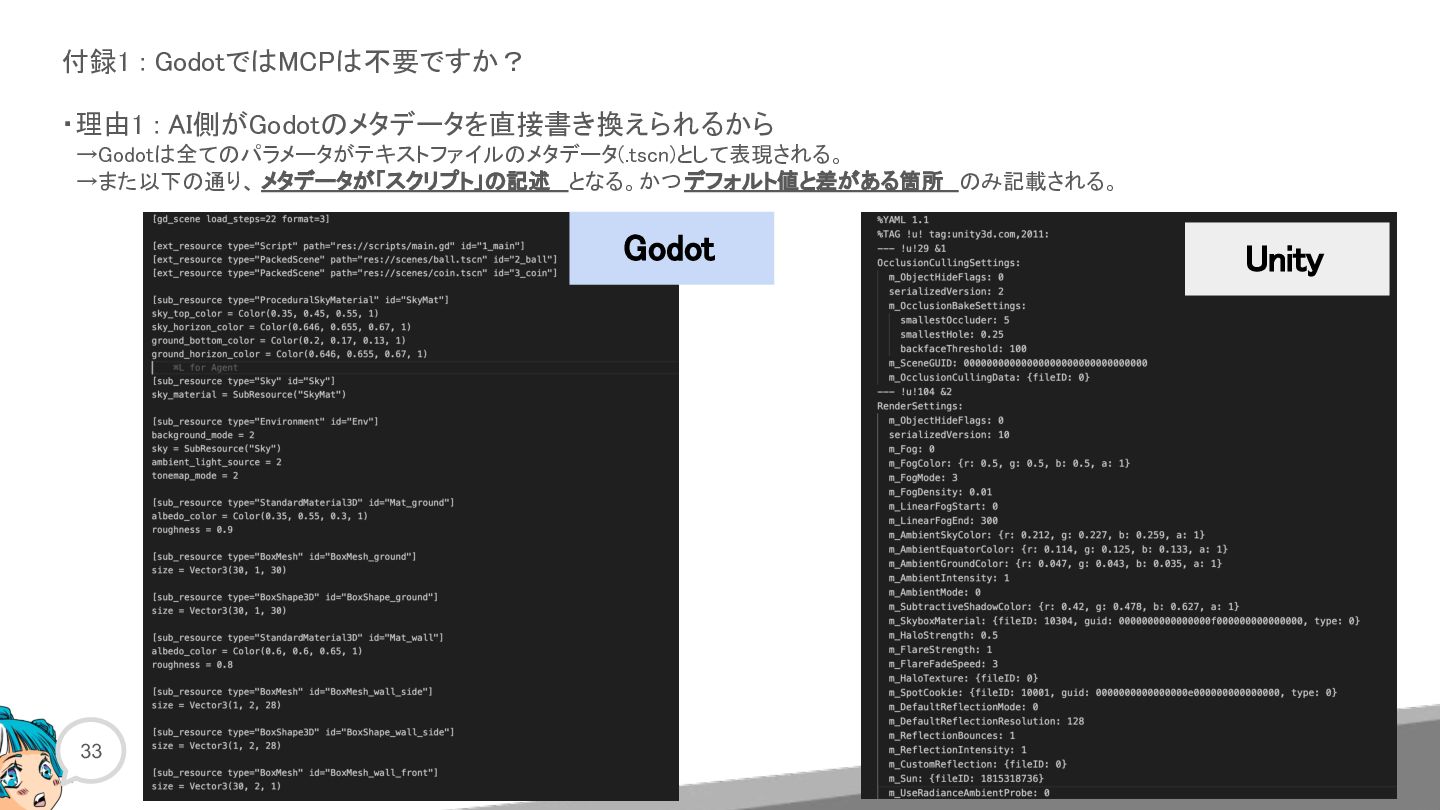Click the "m_UseRadianceAmbientProbe: 0" line
The height and width of the screenshot is (810, 1440).
tap(969, 793)
